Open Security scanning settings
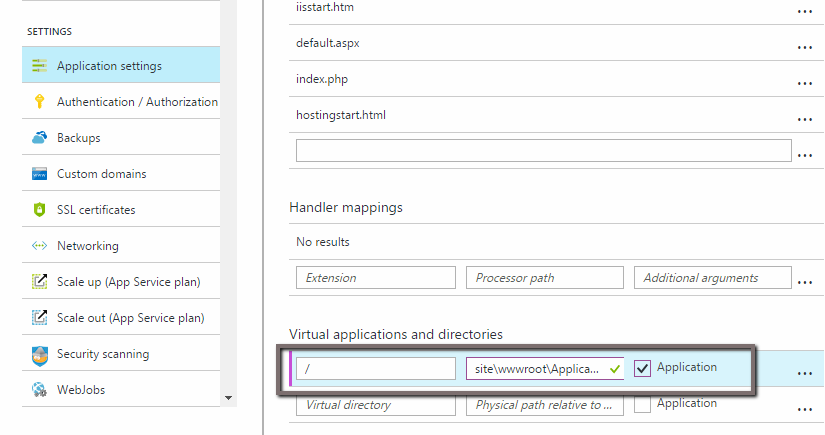Viewport: 825px width, 435px height. [x=103, y=354]
